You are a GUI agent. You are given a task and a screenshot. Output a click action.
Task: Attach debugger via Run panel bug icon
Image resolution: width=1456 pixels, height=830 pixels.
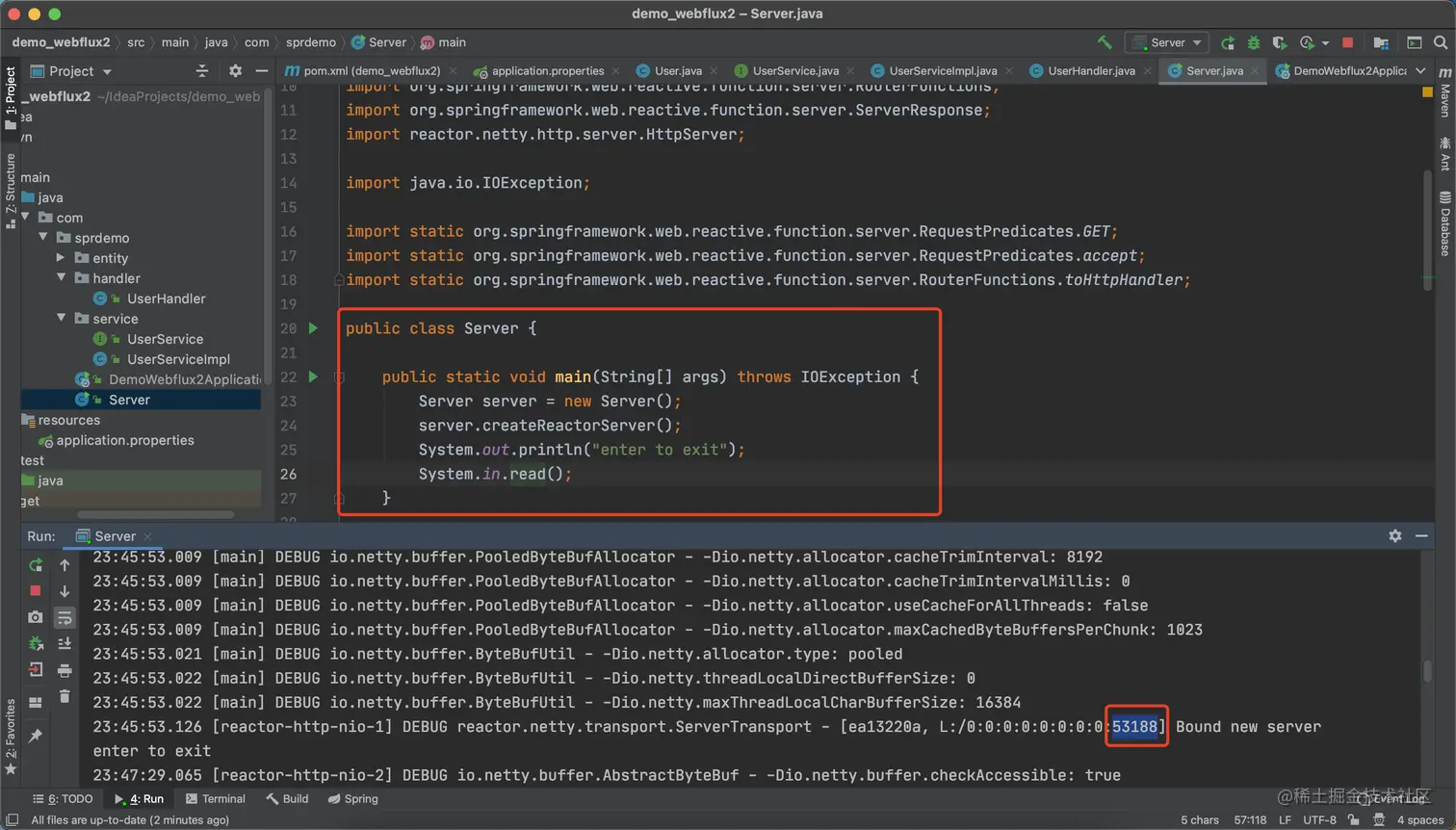coord(36,642)
